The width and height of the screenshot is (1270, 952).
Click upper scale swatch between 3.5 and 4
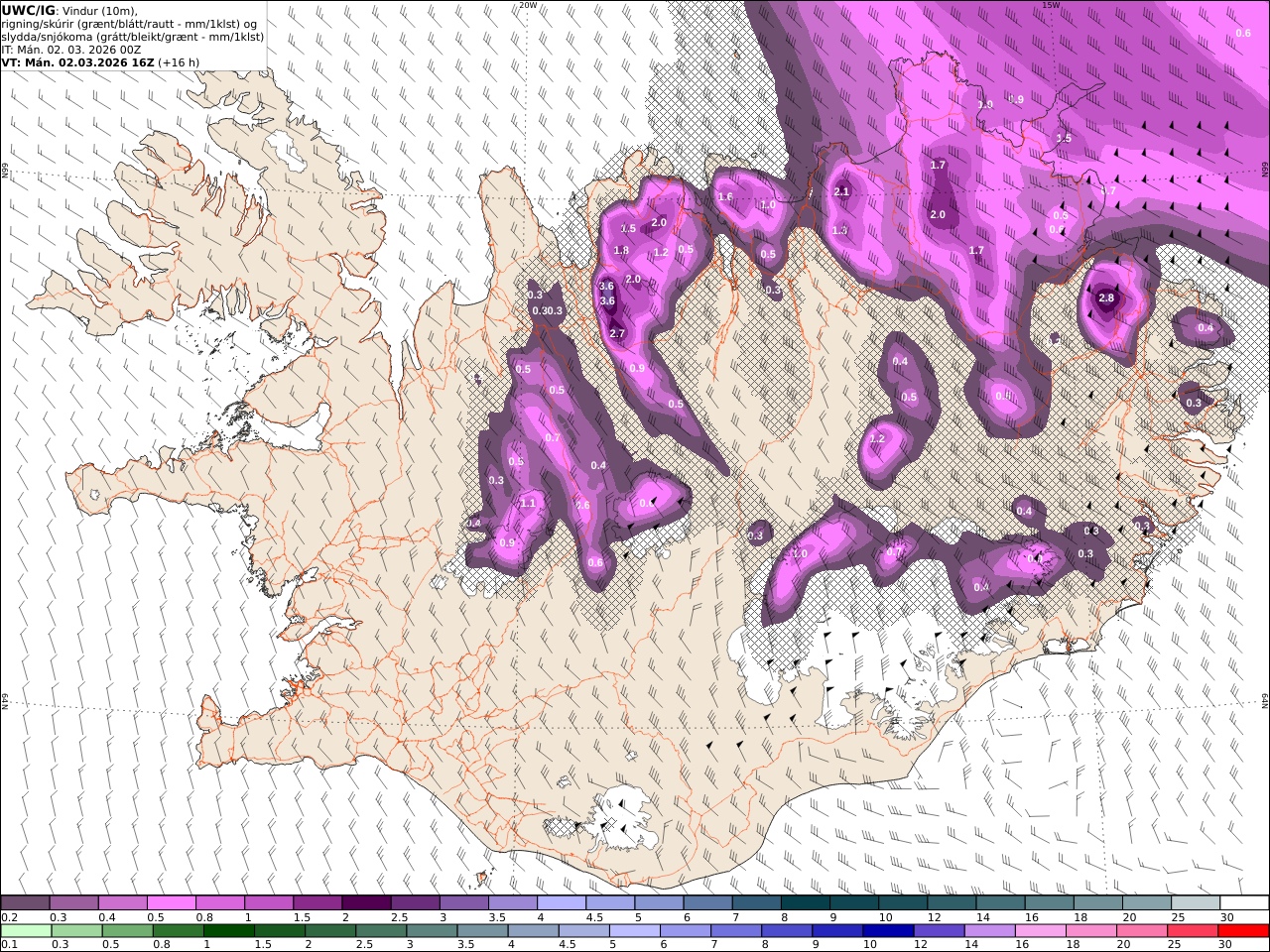[513, 902]
